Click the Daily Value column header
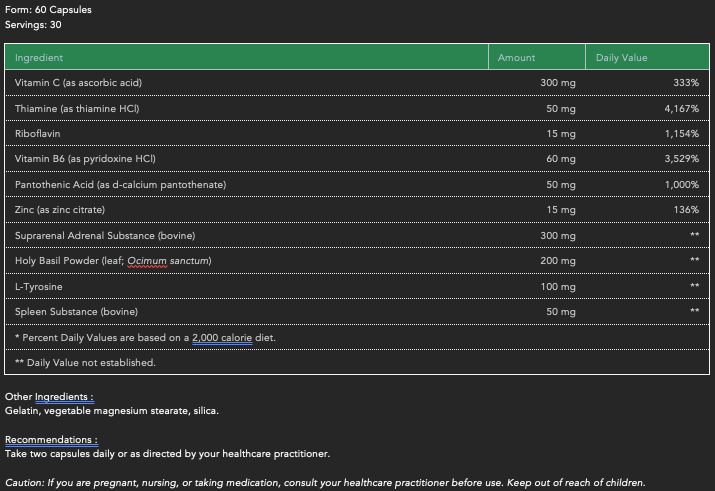The image size is (715, 491). (621, 58)
